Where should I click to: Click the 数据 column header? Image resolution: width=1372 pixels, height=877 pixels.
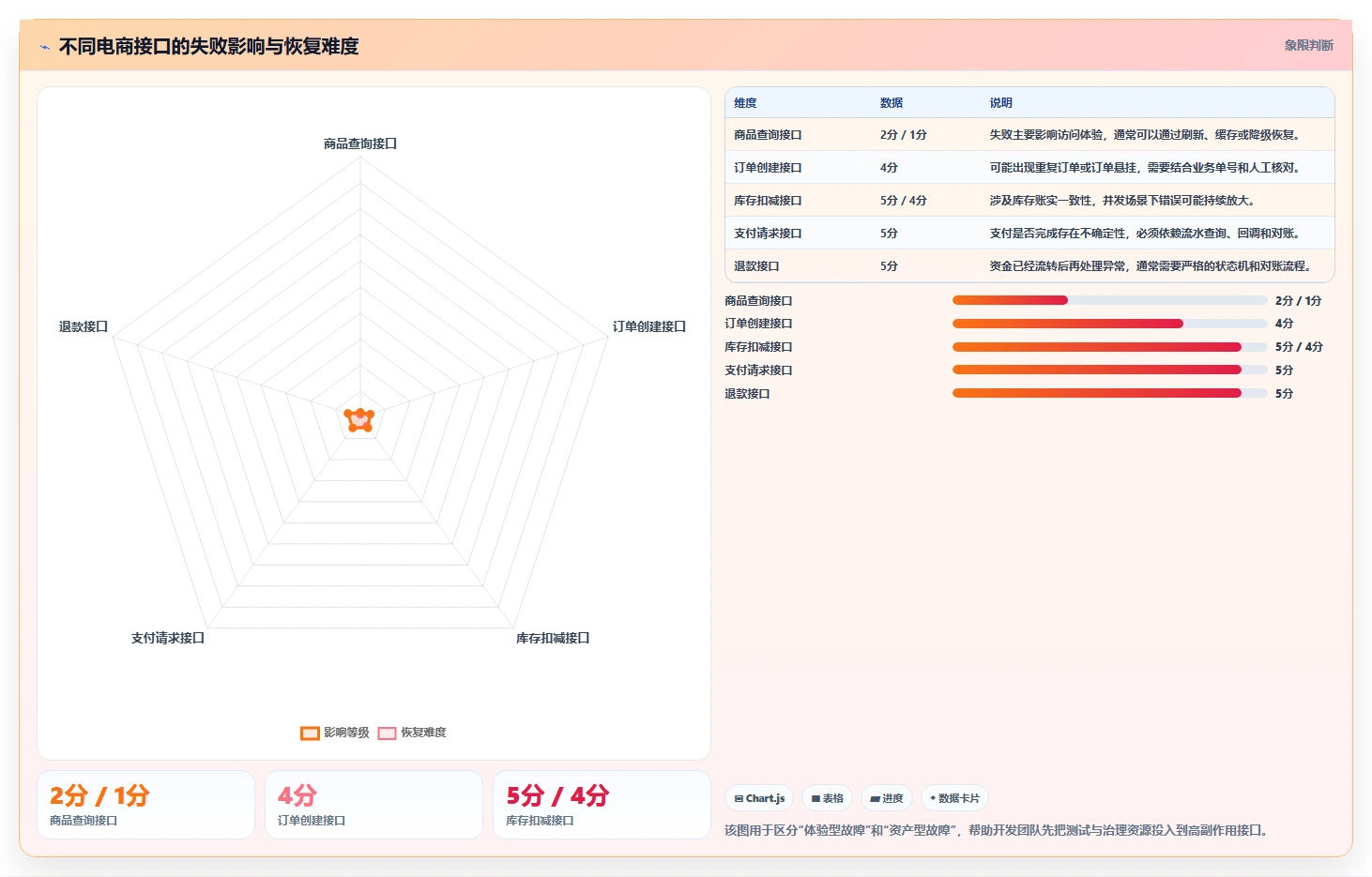[892, 103]
